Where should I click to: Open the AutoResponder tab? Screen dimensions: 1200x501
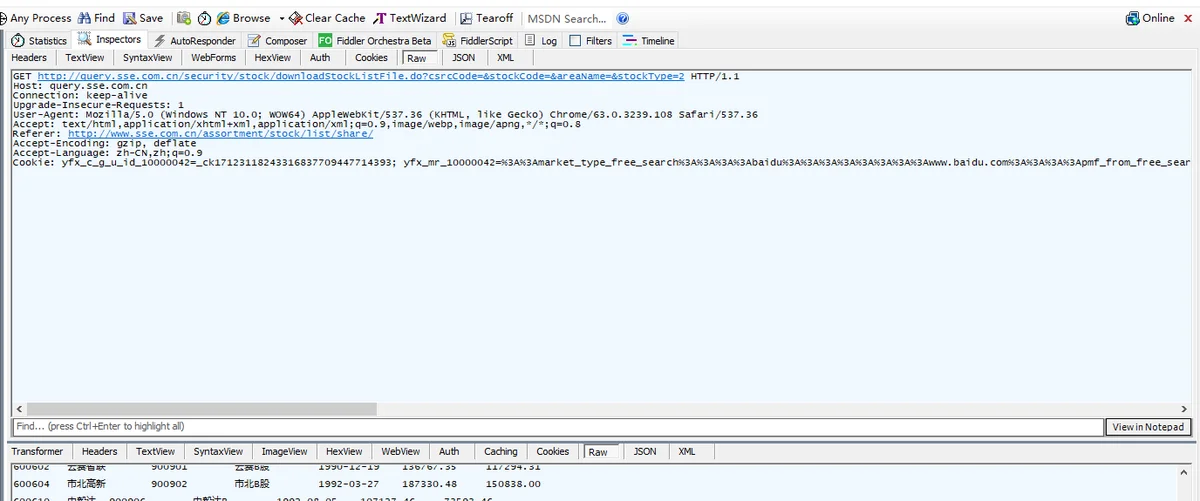point(195,41)
